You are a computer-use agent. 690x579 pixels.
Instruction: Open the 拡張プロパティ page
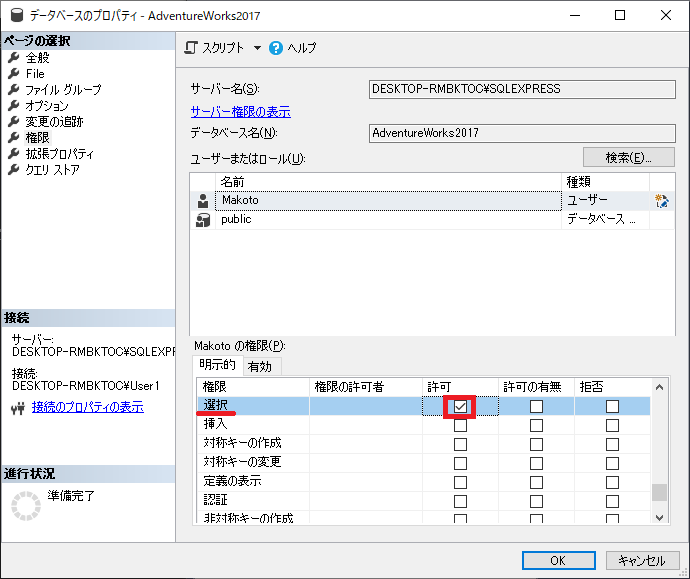pyautogui.click(x=59, y=154)
